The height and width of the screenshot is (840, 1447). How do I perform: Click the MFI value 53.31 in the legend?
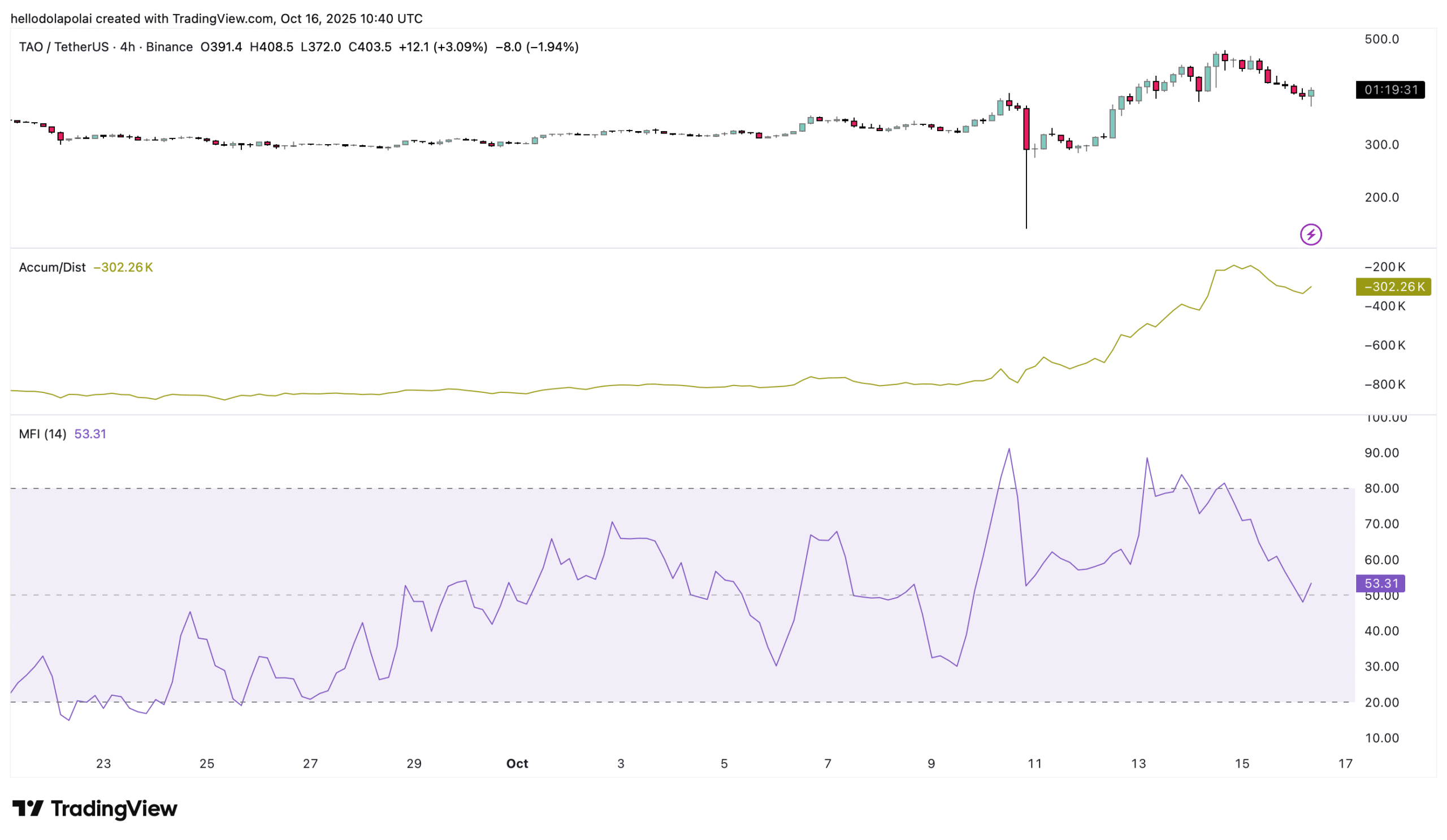[90, 434]
